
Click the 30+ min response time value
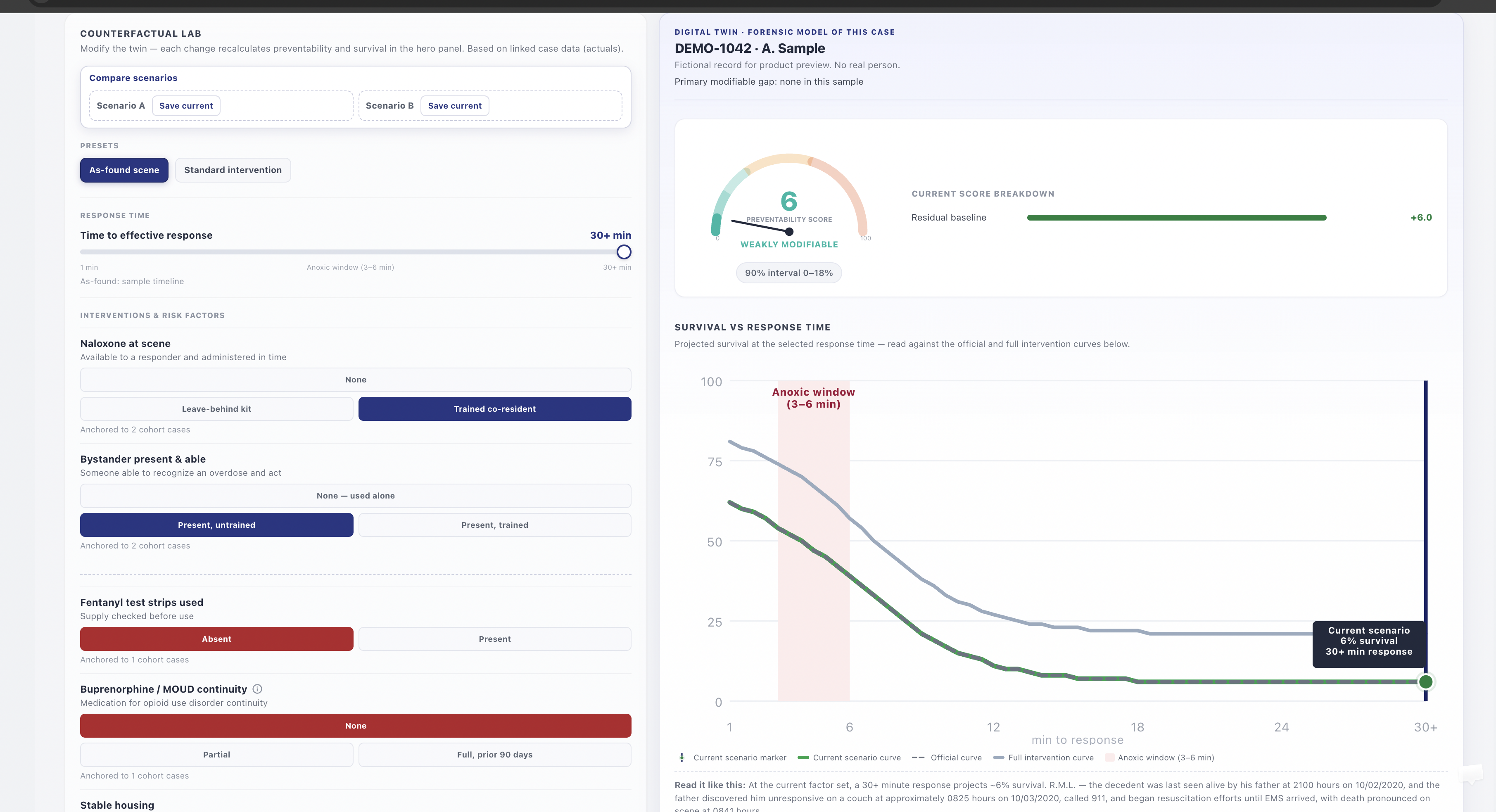[x=610, y=235]
